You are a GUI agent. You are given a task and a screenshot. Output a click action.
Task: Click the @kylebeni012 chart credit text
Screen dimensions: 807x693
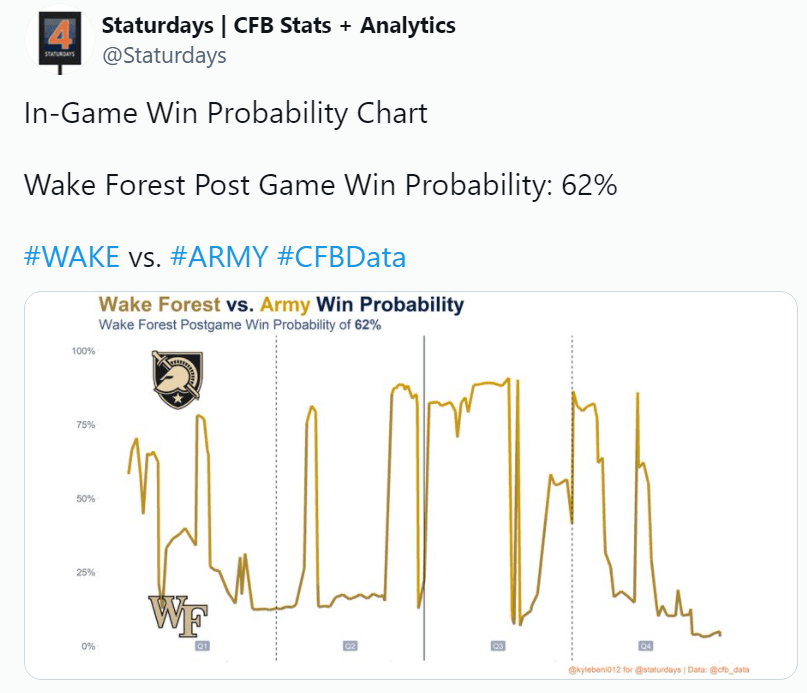pyautogui.click(x=659, y=670)
